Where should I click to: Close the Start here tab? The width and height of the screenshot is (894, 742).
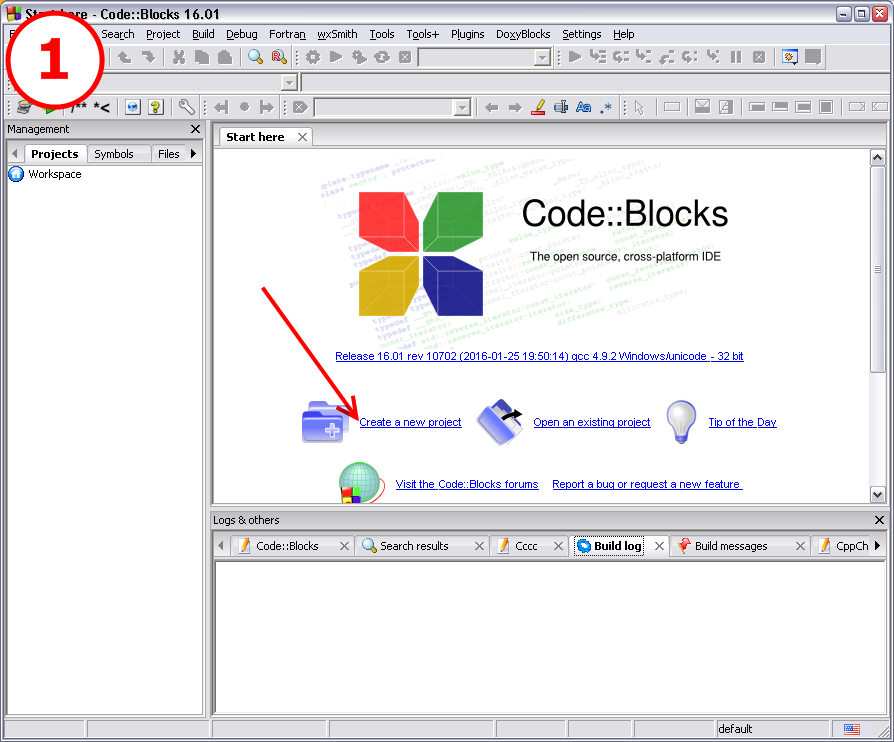pos(302,137)
